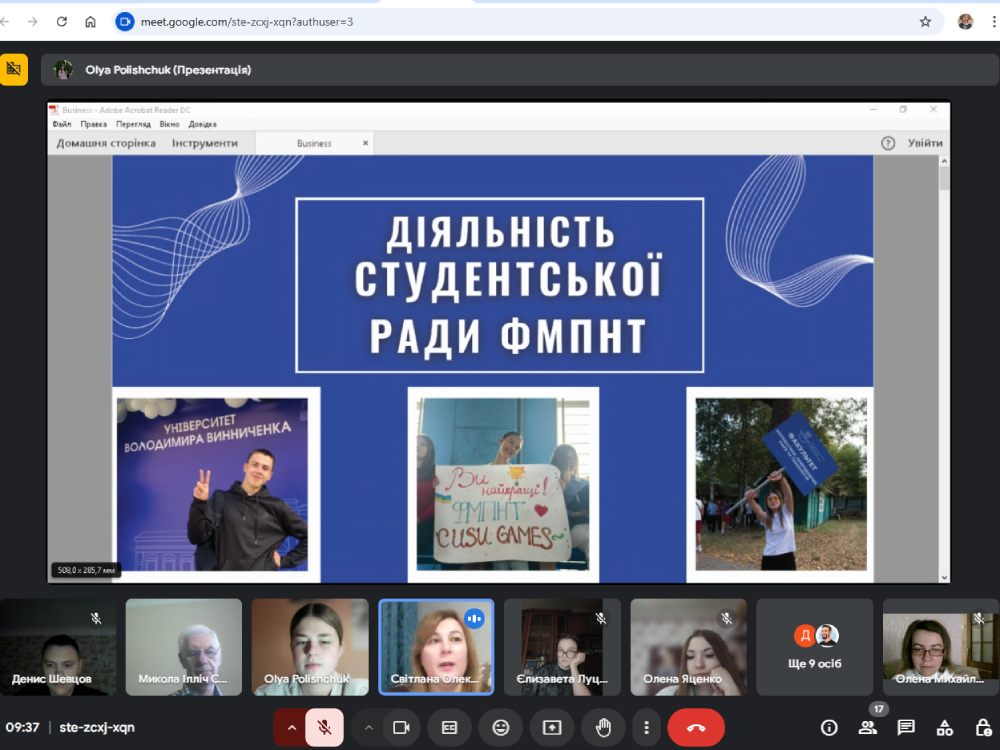Image resolution: width=1000 pixels, height=750 pixels.
Task: Toggle the camera on or off
Action: click(x=402, y=727)
